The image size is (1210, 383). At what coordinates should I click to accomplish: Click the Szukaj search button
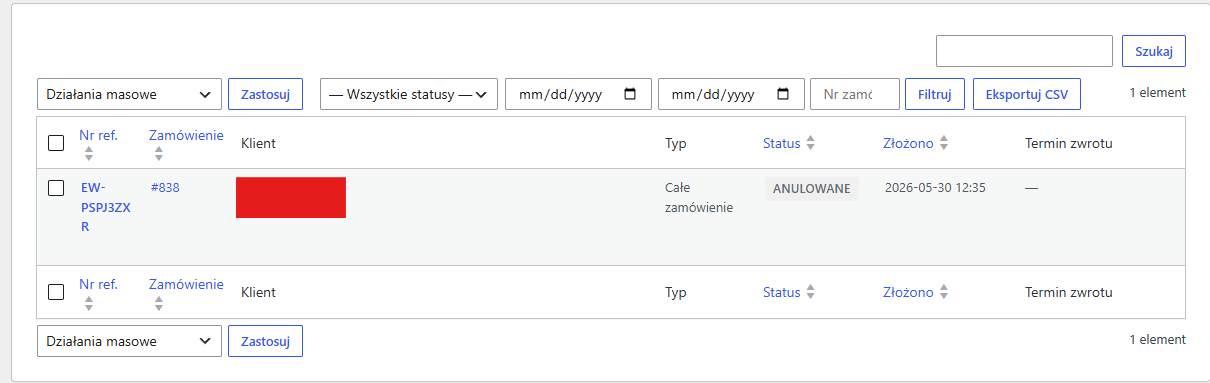(x=1154, y=51)
